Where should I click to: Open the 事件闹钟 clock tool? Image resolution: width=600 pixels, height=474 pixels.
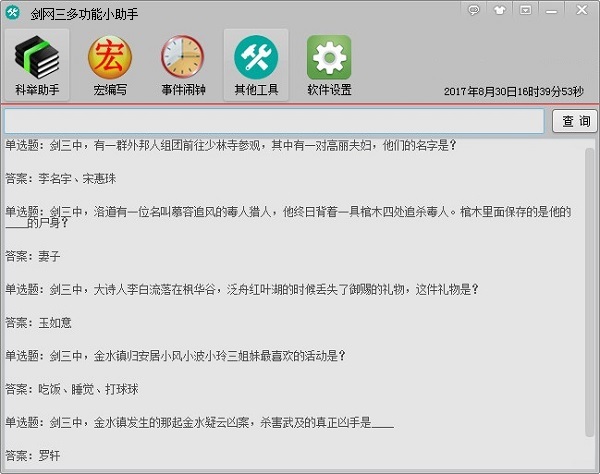tap(183, 65)
